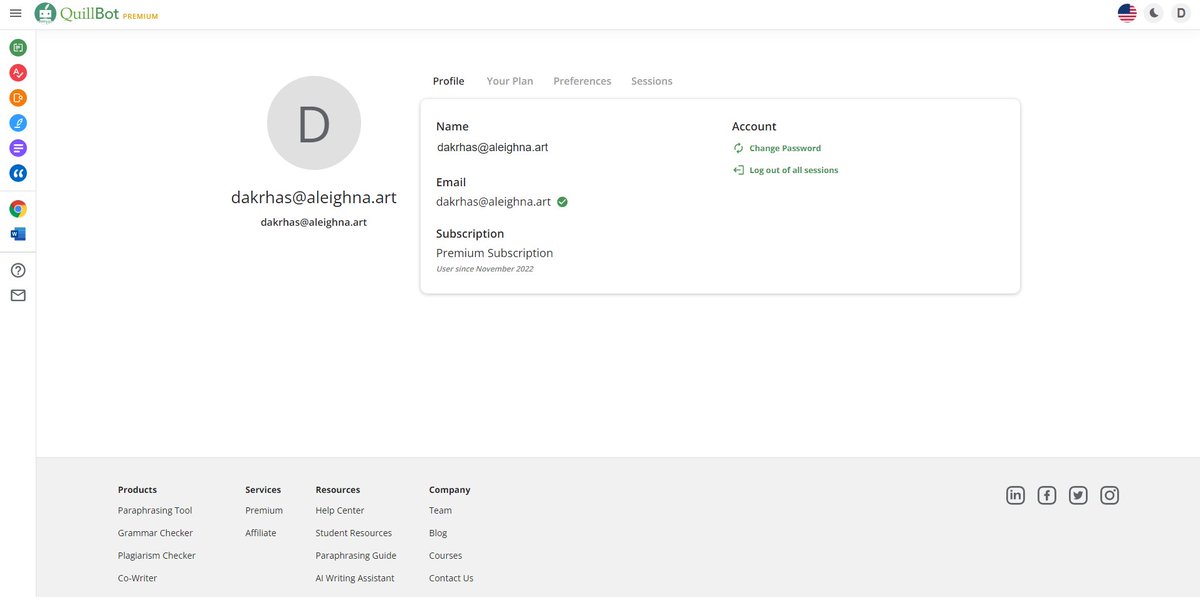Switch to the Profile tab

pos(448,81)
